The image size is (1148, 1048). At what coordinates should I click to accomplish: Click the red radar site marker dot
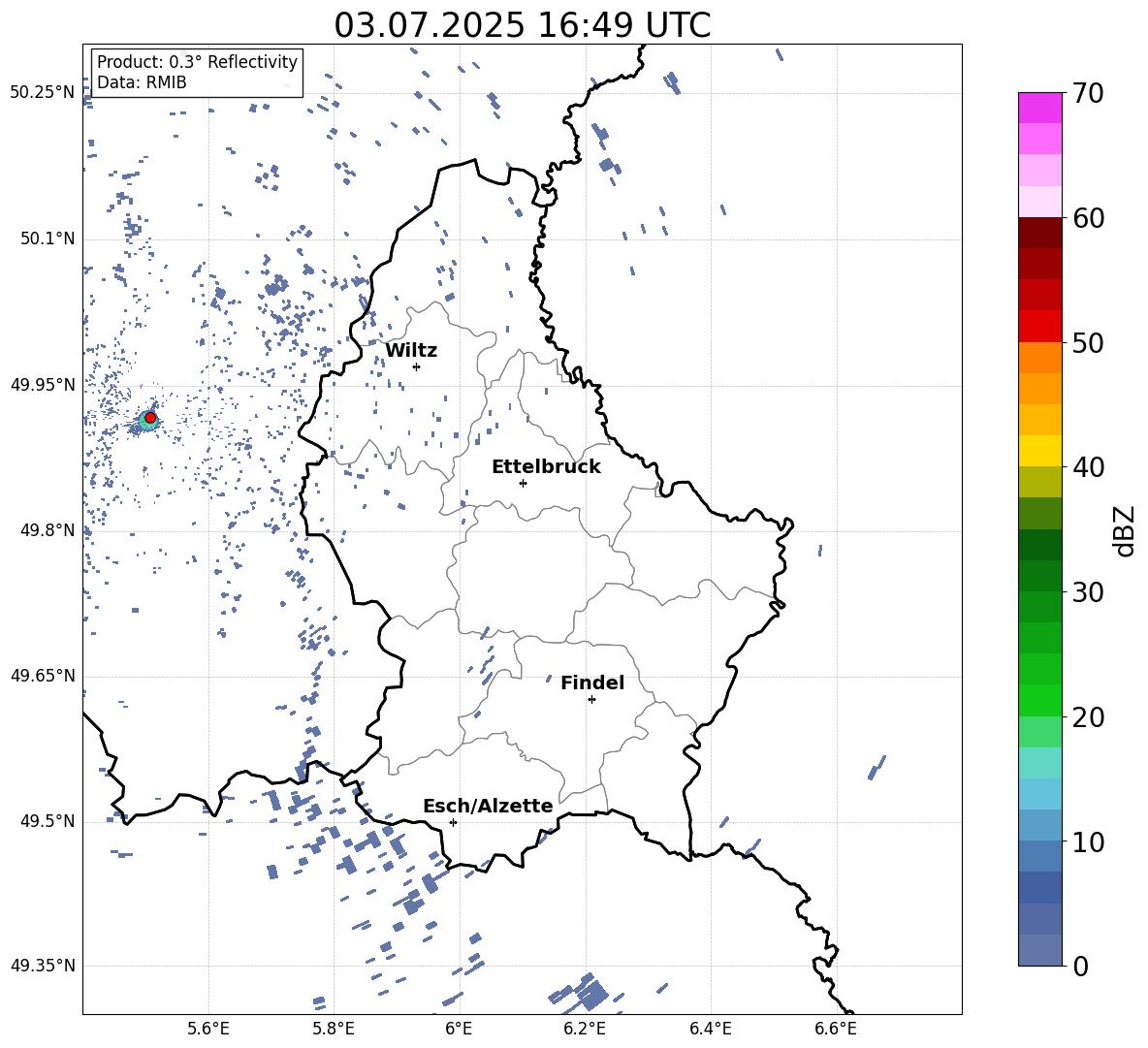coord(150,417)
